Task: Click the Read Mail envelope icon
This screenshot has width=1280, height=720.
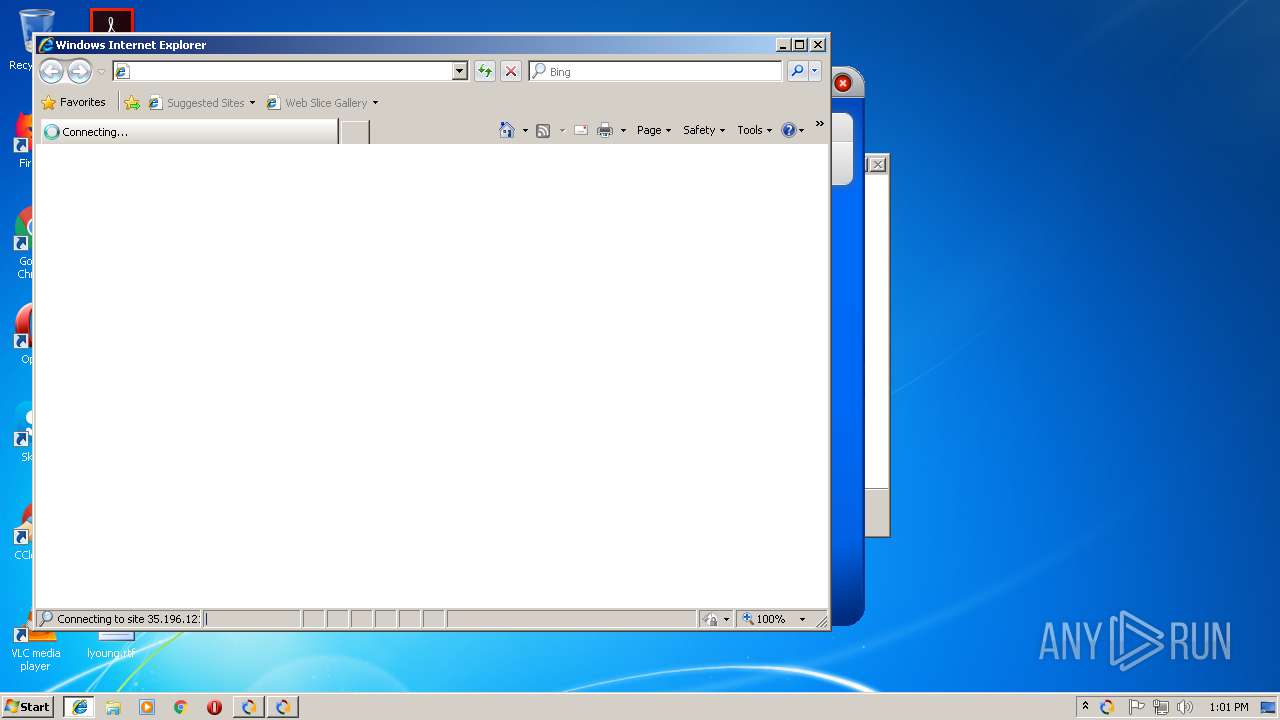Action: (x=581, y=130)
